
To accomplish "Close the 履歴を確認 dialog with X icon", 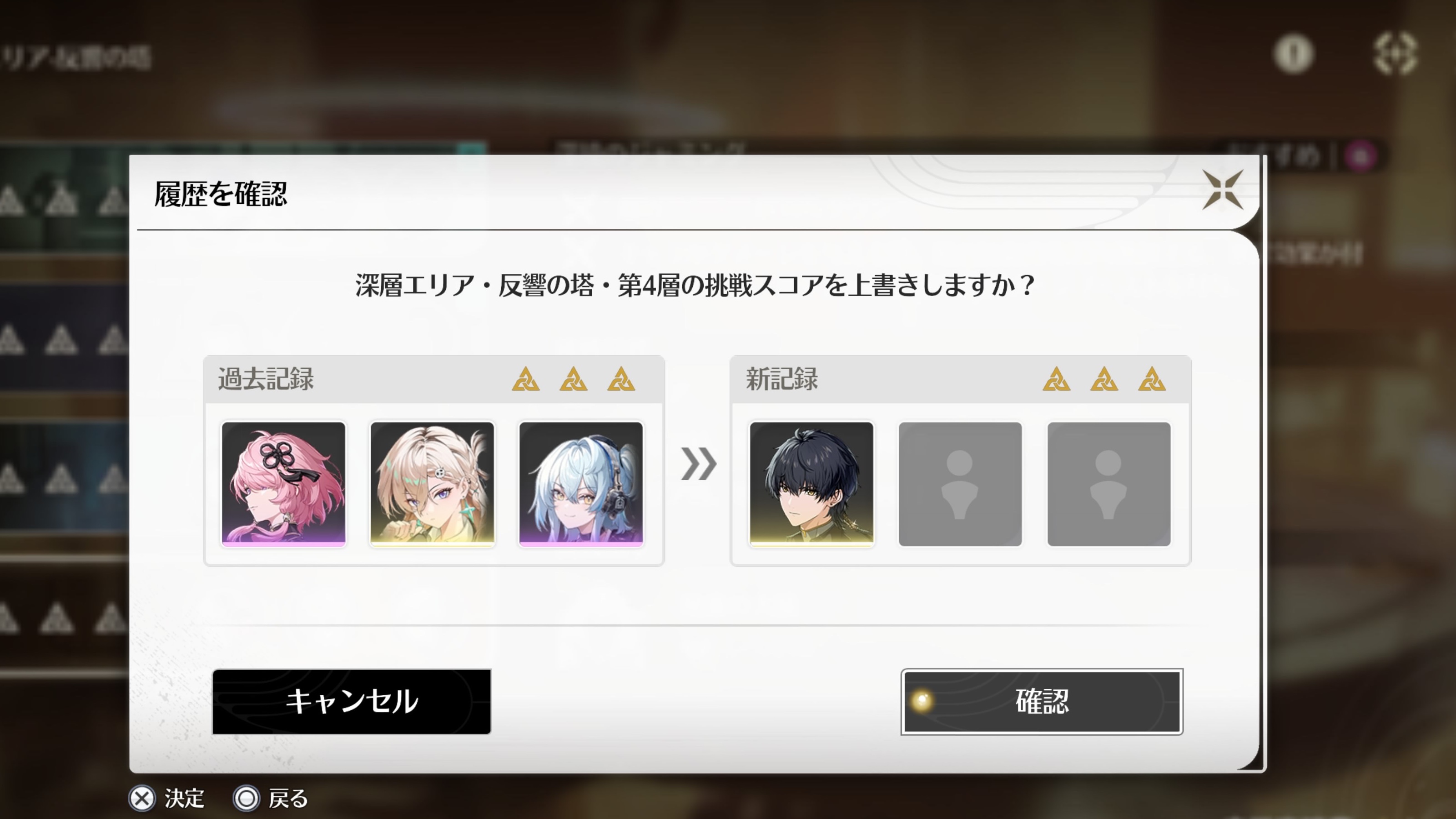I will 1223,189.
